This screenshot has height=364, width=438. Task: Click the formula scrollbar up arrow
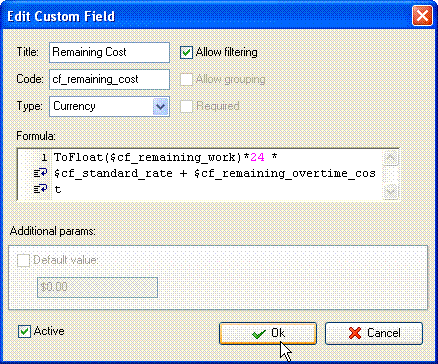tap(390, 158)
